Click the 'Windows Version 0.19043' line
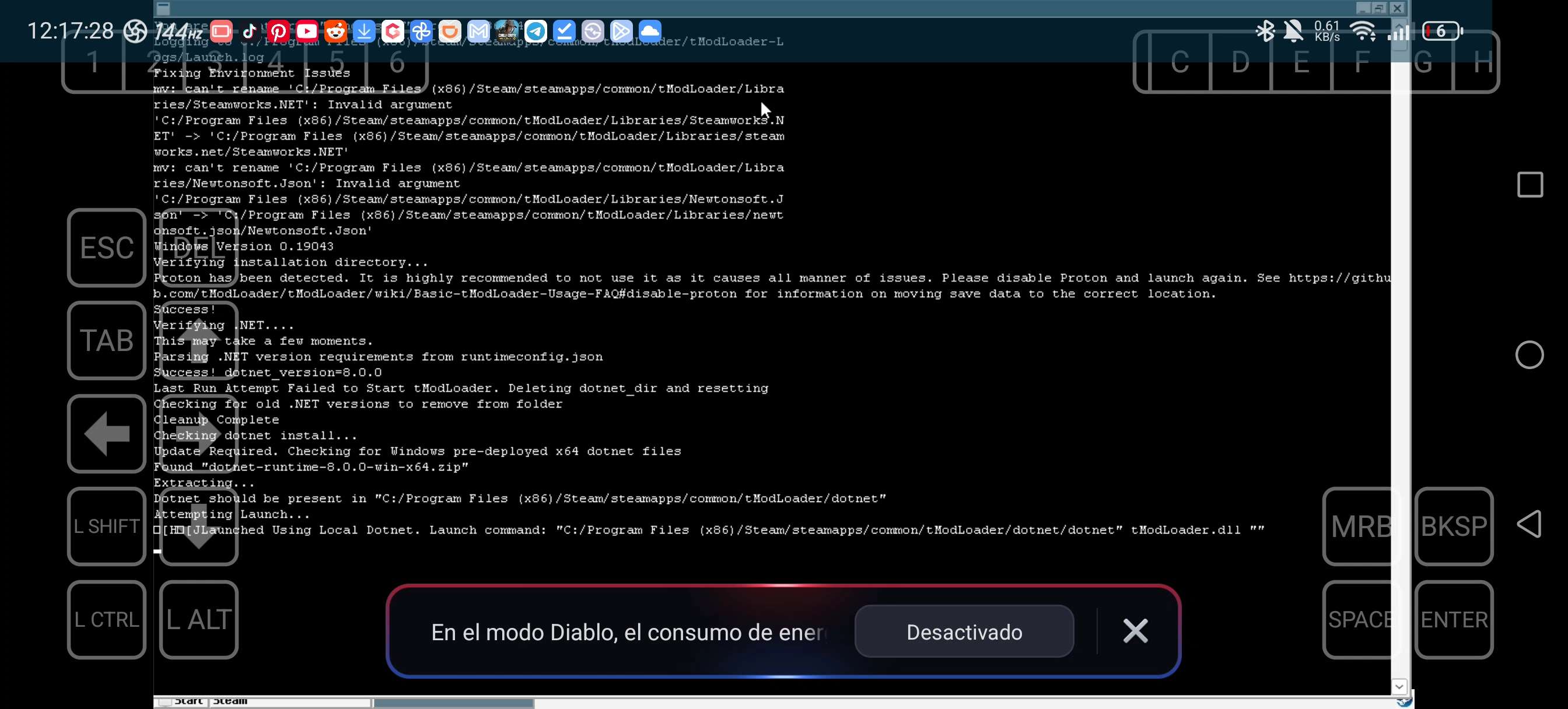The image size is (1568, 709). 243,246
